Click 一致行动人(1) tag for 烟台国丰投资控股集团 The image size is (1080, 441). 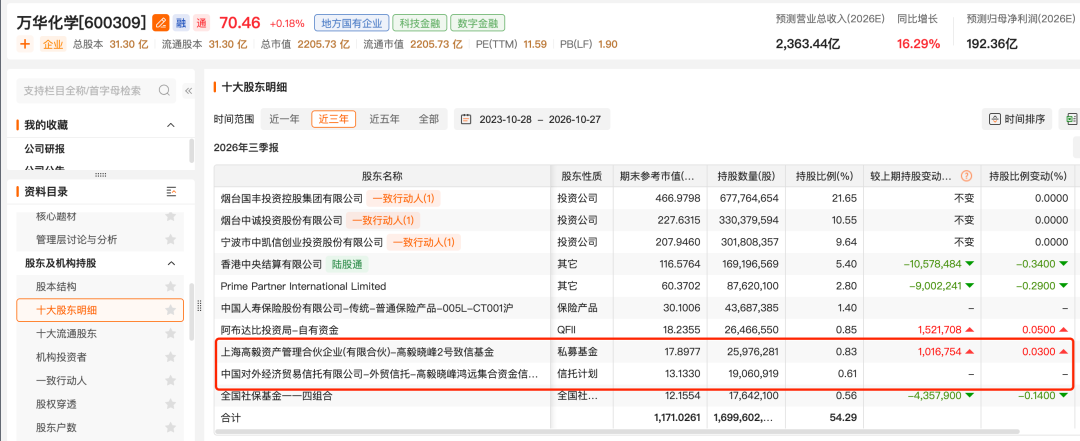click(403, 198)
